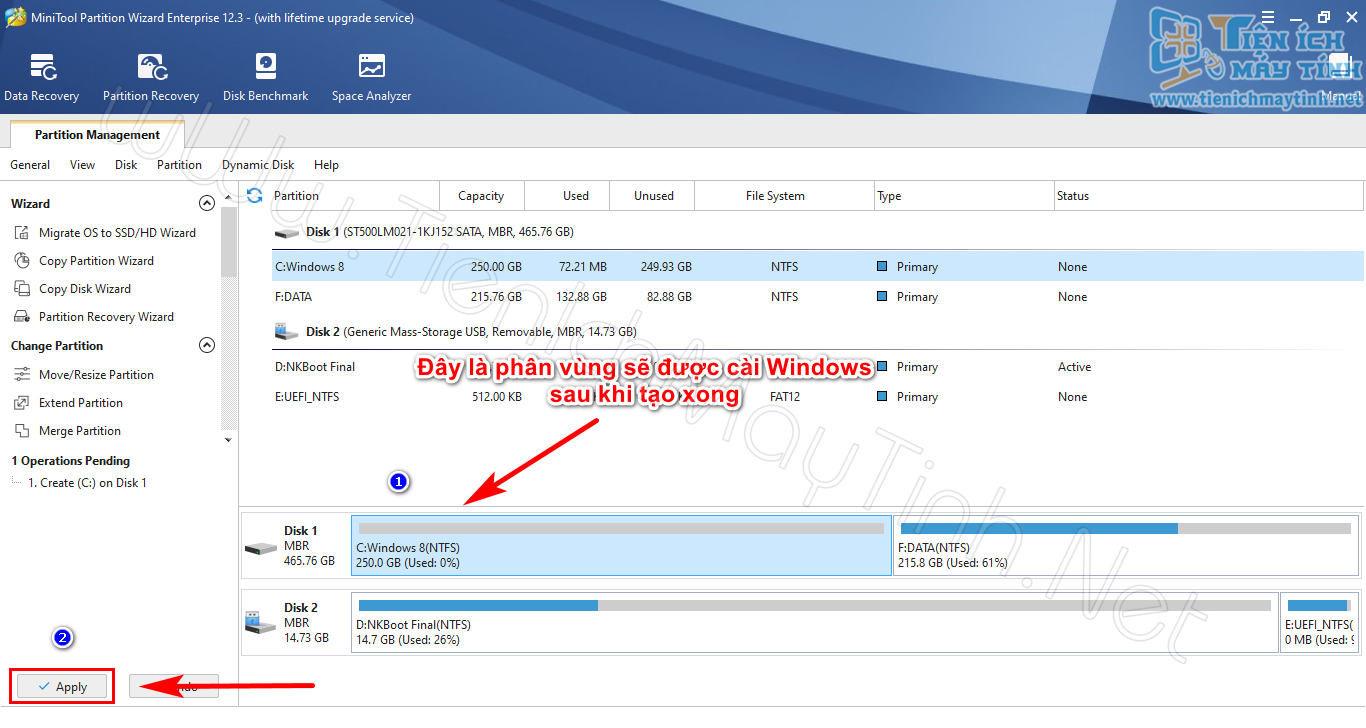Start the Copy Disk Wizard
Viewport: 1366px width, 728px height.
pyautogui.click(x=85, y=288)
